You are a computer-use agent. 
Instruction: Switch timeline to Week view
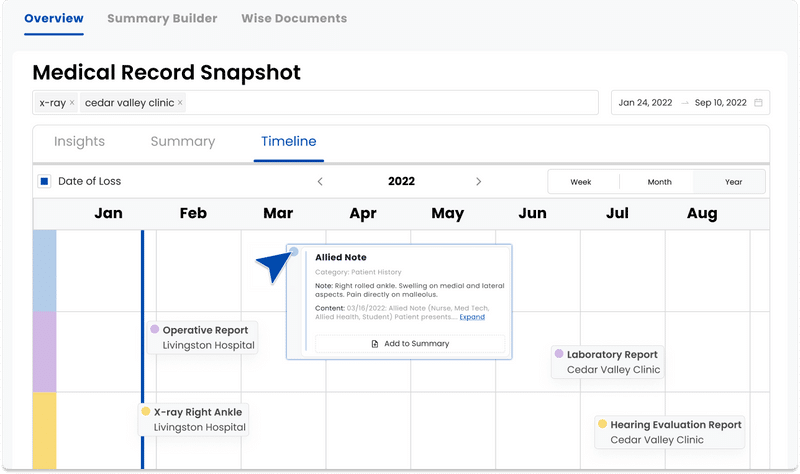[581, 182]
